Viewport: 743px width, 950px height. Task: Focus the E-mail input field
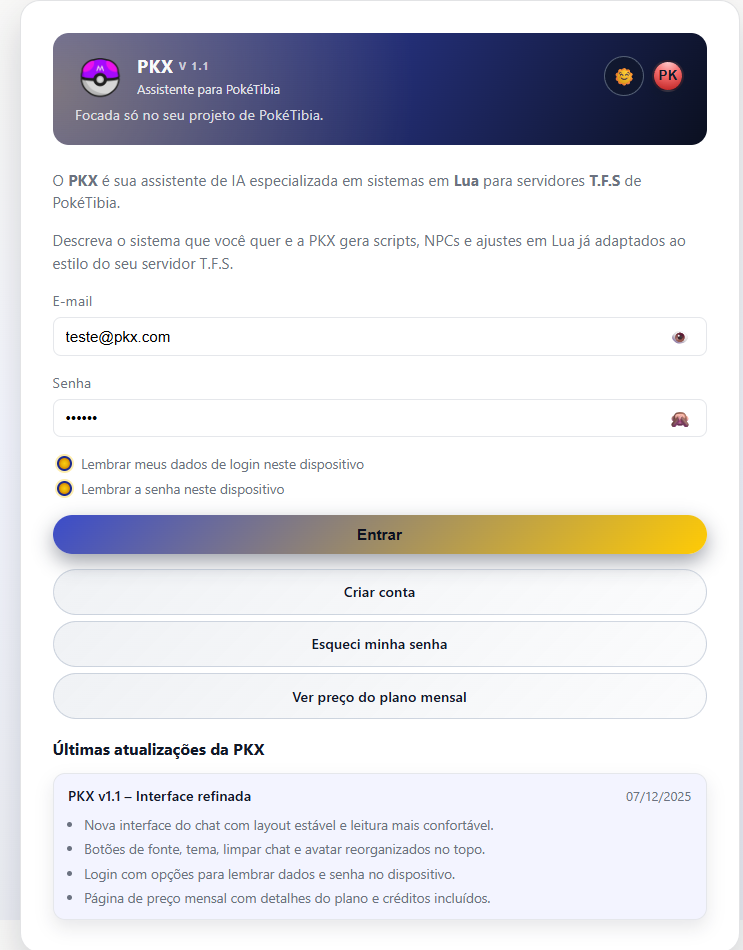click(360, 337)
